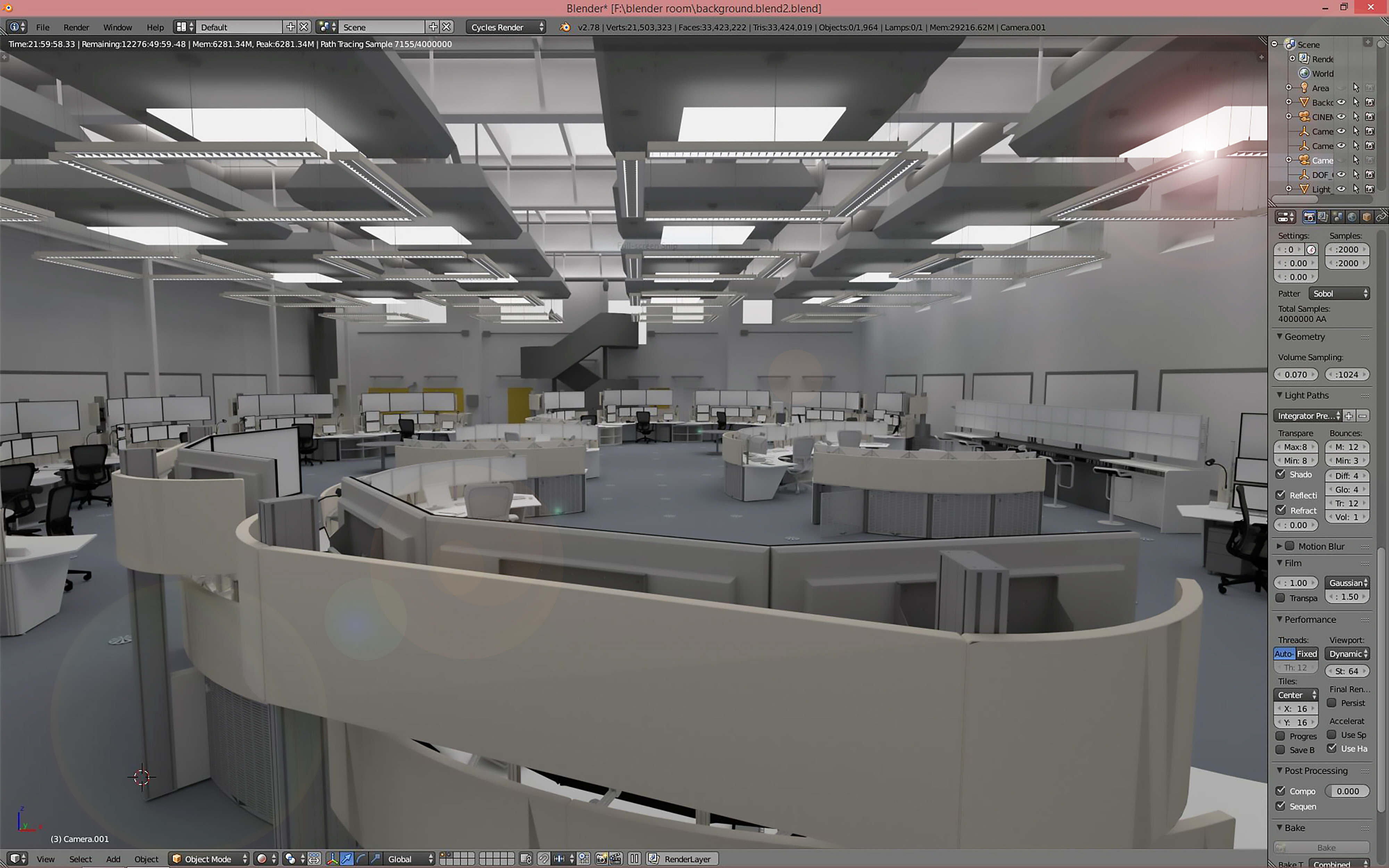This screenshot has width=1389, height=868.
Task: Open the Sobol pattern dropdown
Action: [x=1340, y=293]
